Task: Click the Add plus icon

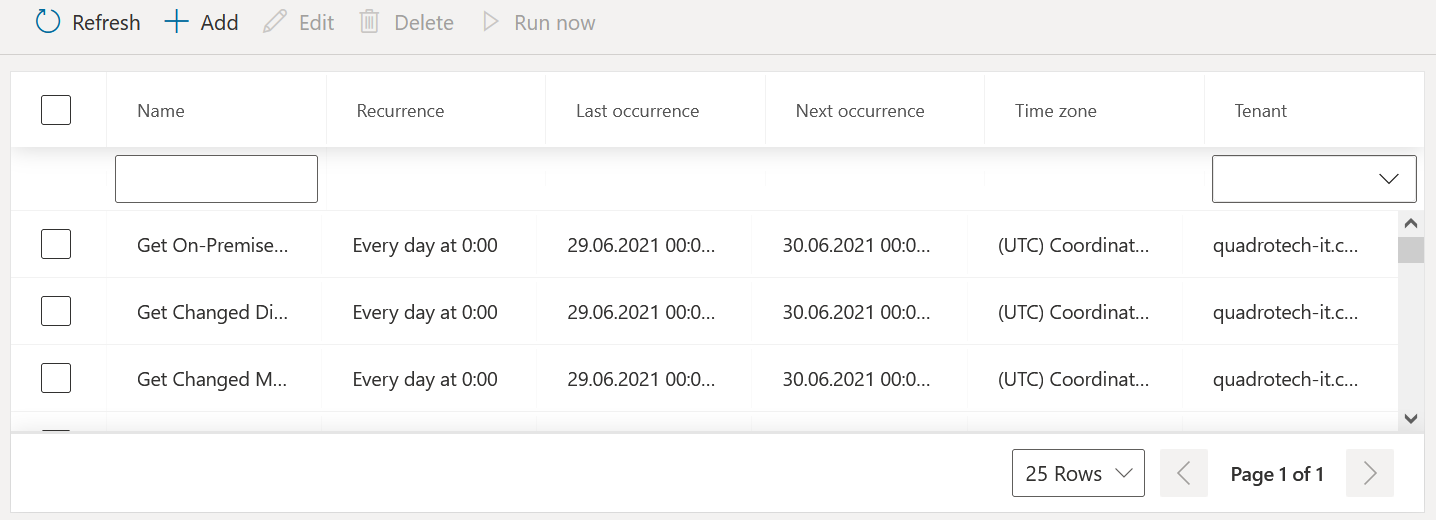Action: click(x=176, y=22)
